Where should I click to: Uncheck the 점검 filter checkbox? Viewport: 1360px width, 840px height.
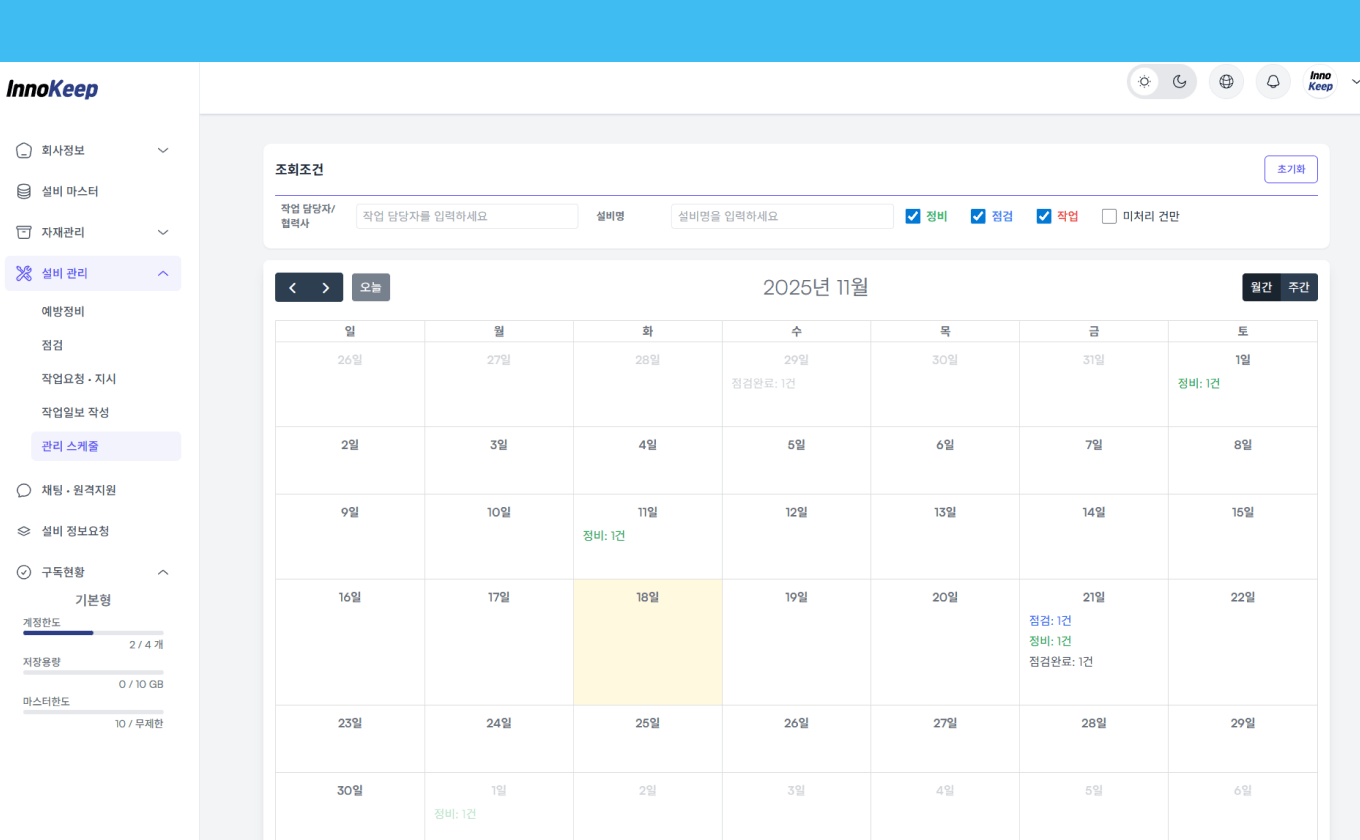tap(978, 216)
